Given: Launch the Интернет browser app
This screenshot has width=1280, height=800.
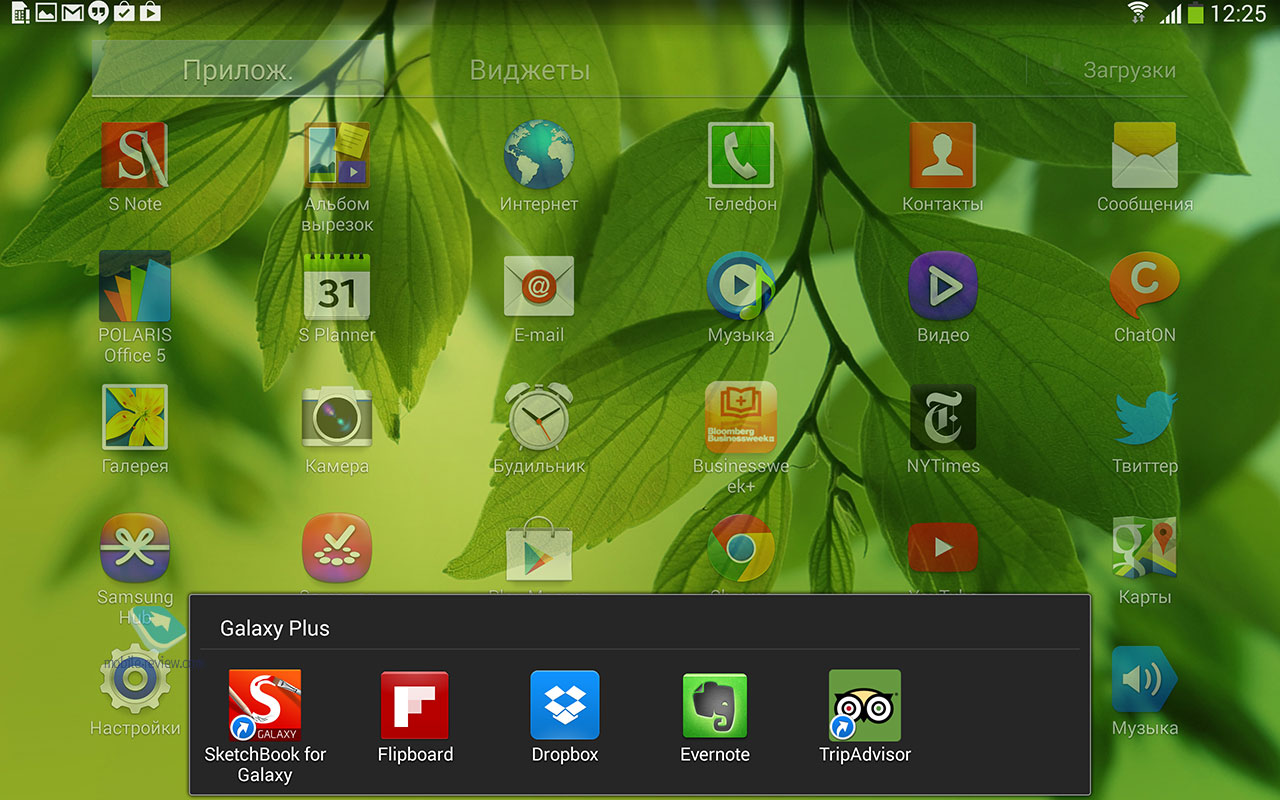Looking at the screenshot, I should pos(539,156).
